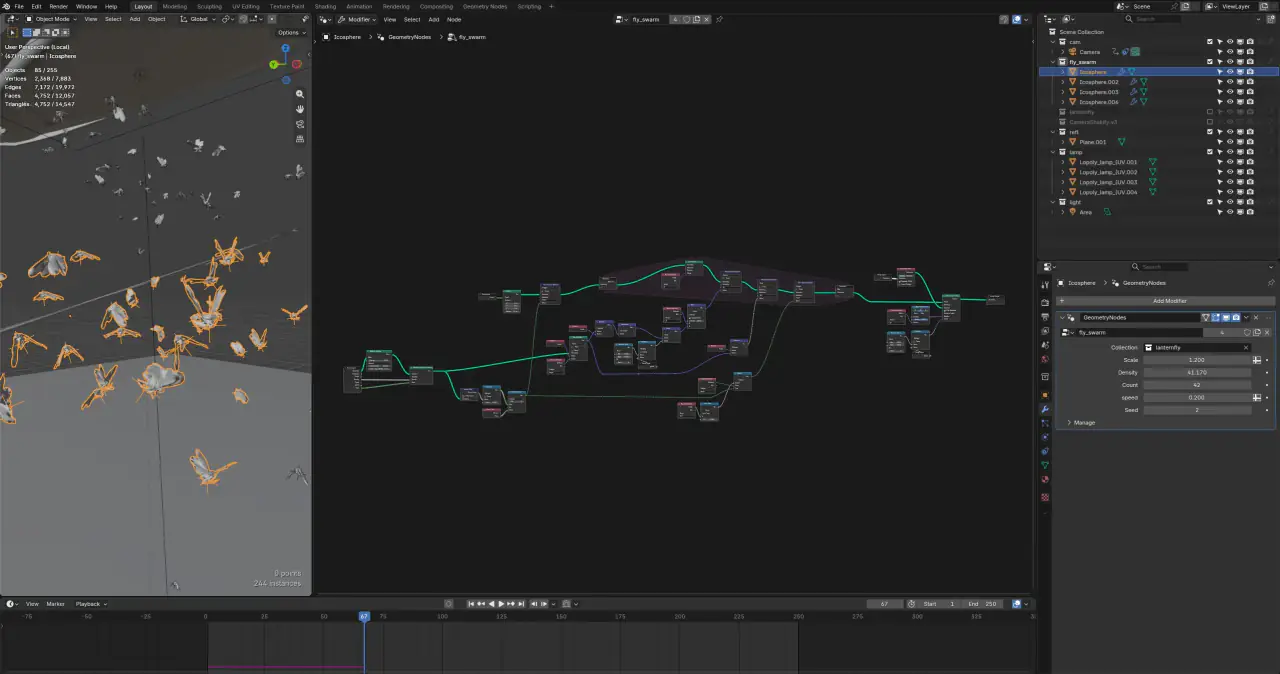This screenshot has height=674, width=1280.
Task: Toggle GeometryNodes modifier show in render
Action: point(1236,317)
